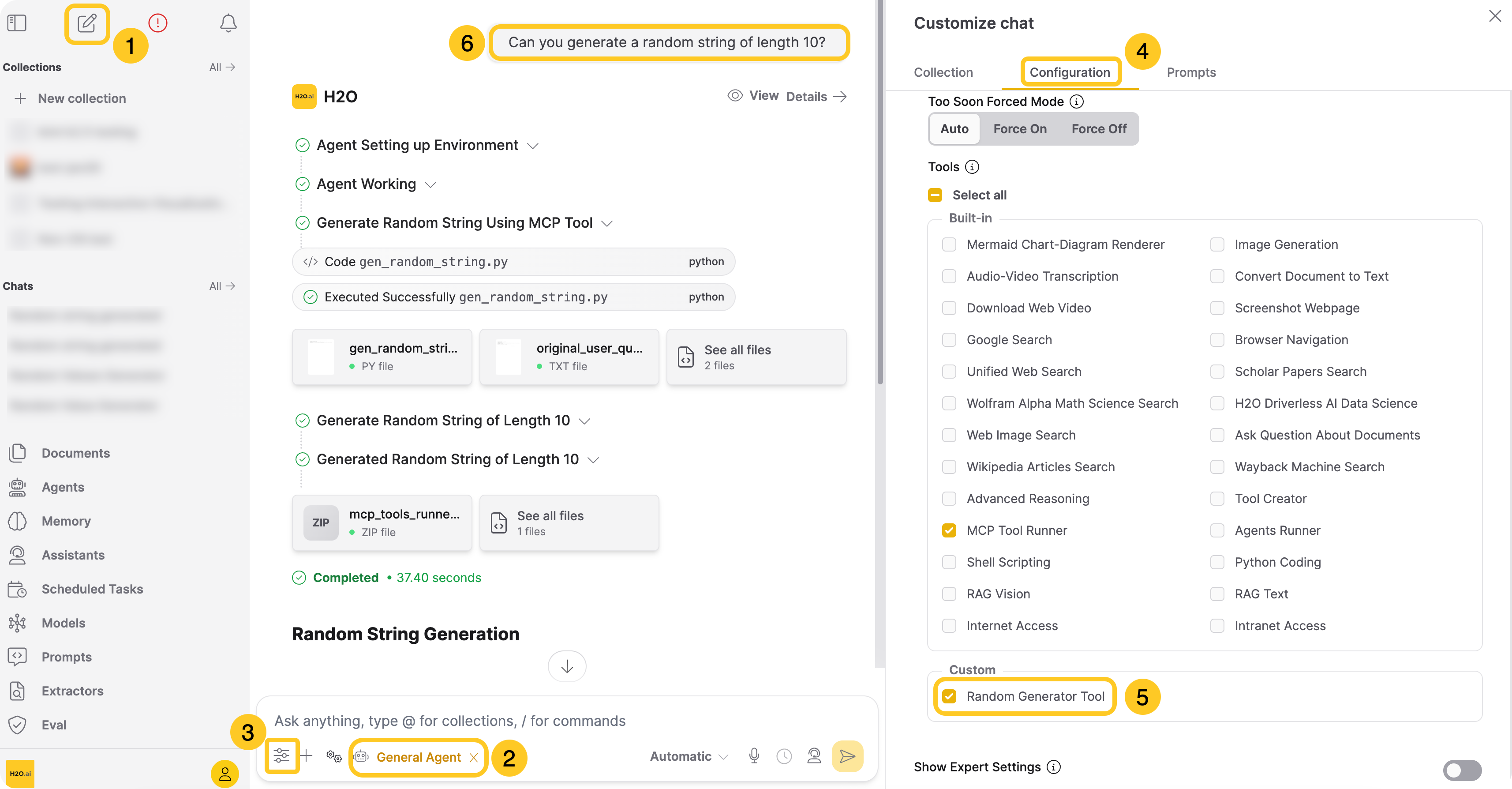
Task: Close the Customize chat panel
Action: 1495,16
